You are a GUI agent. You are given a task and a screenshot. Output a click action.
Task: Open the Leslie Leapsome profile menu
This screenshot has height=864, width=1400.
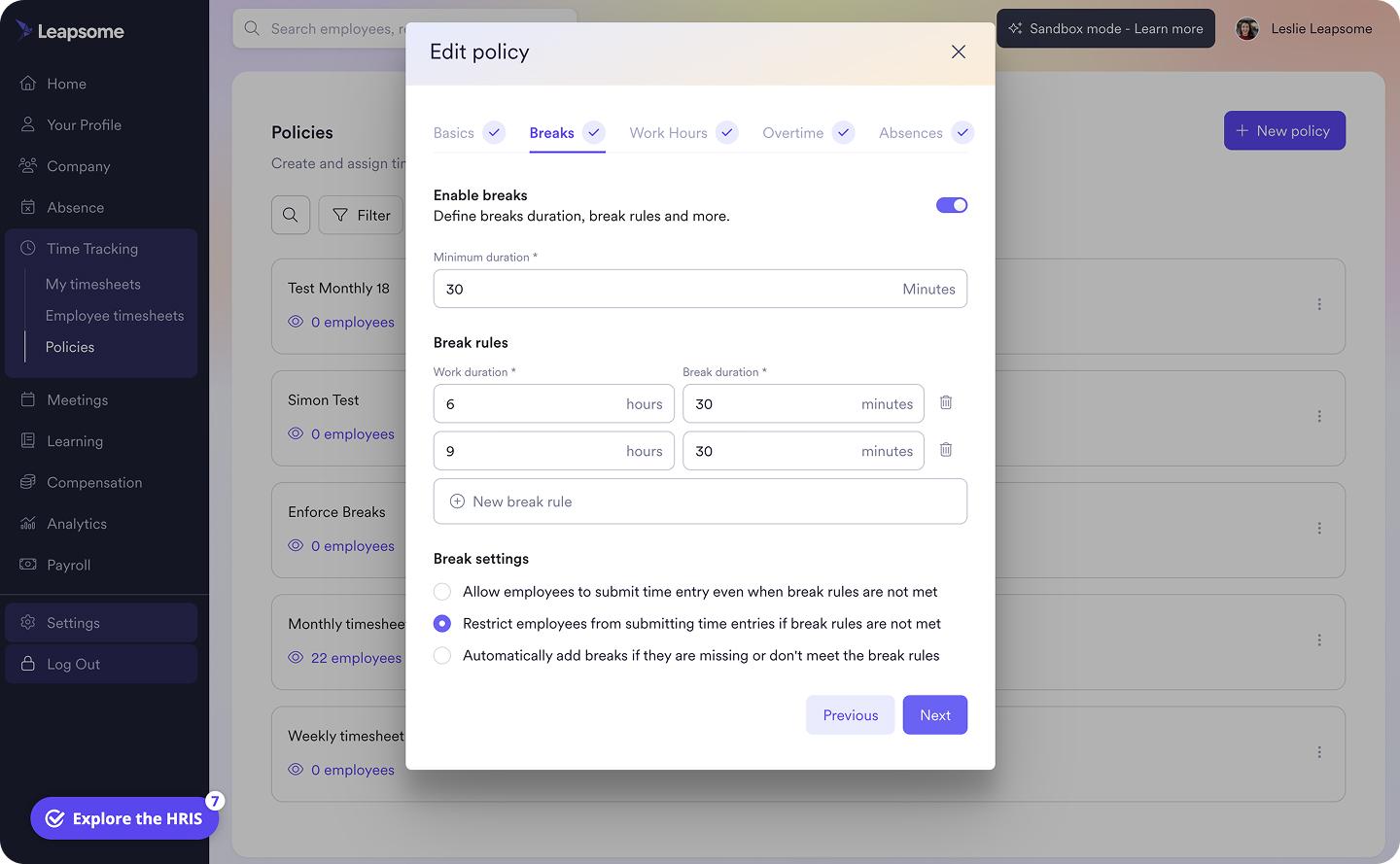pos(1304,28)
